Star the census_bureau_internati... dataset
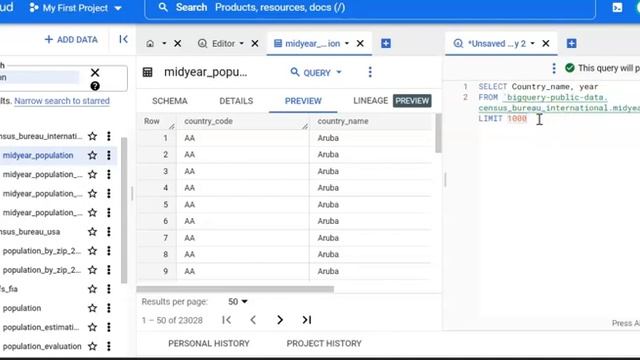Image resolution: width=640 pixels, height=360 pixels. [x=93, y=136]
